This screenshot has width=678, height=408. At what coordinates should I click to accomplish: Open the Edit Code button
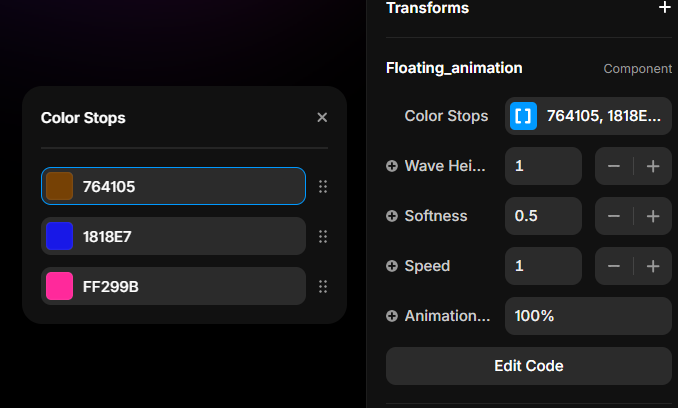[528, 366]
